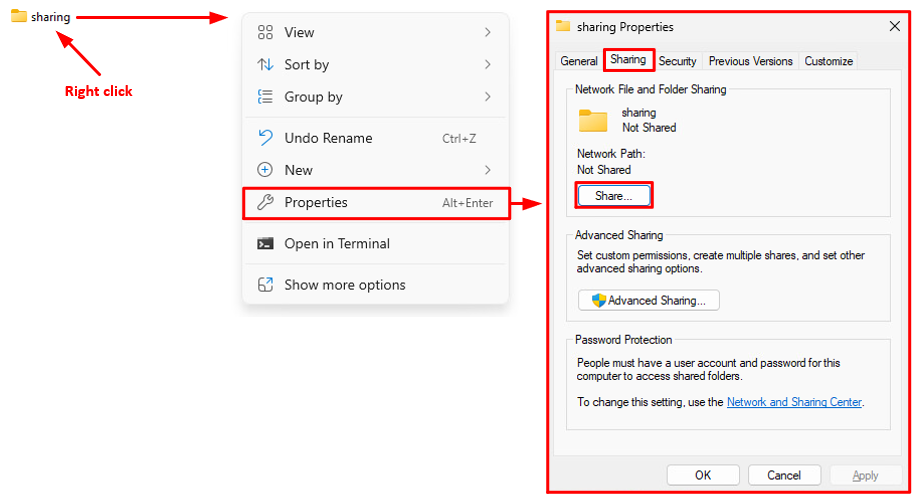This screenshot has width=917, height=499.
Task: Click the 'Ctrl+Z' shortcut text
Action: coord(459,139)
